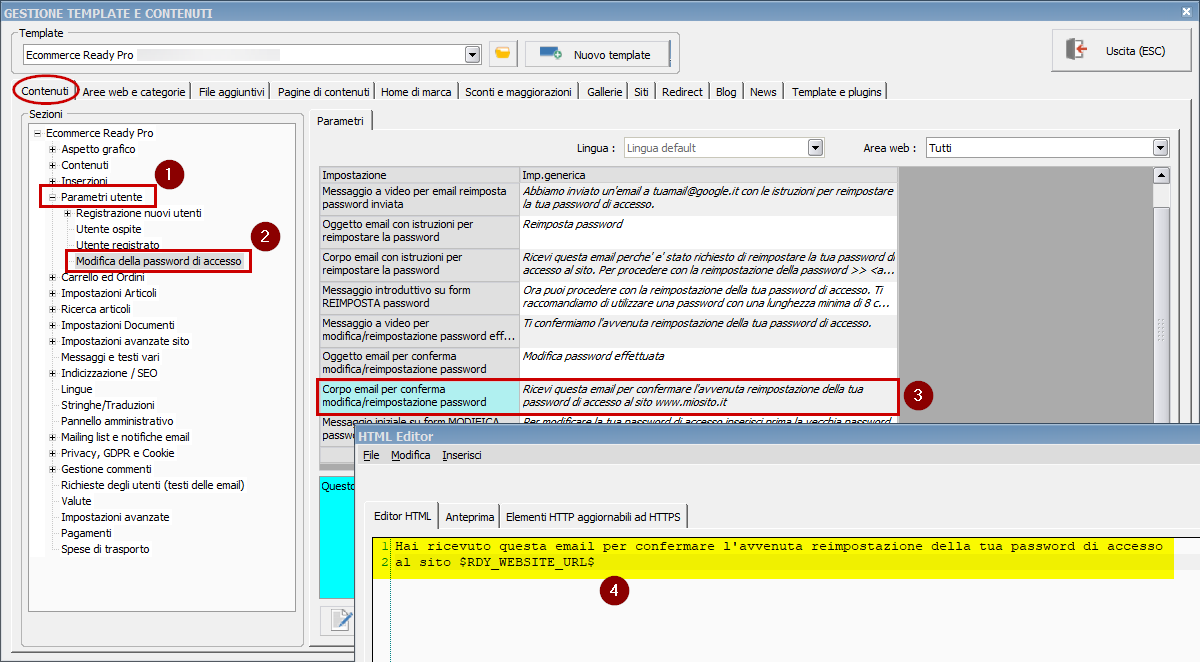Switch to the Sconti e maggiorazioni tab
This screenshot has height=662, width=1200.
tap(518, 92)
